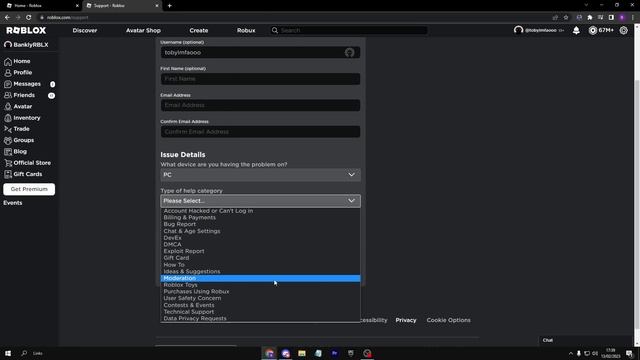The image size is (640, 360).
Task: Click the browser back arrow
Action: [7, 18]
